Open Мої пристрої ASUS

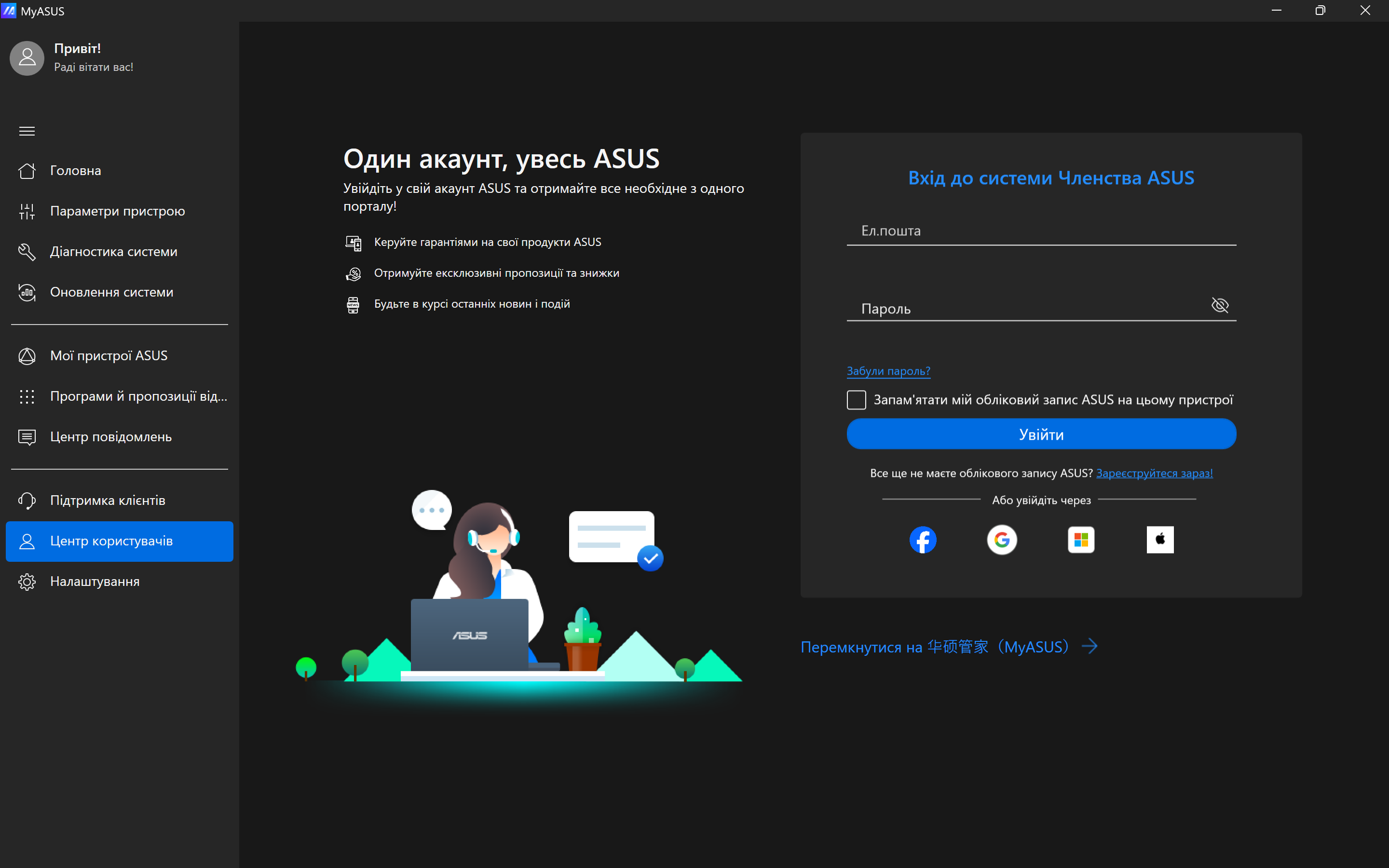point(109,355)
